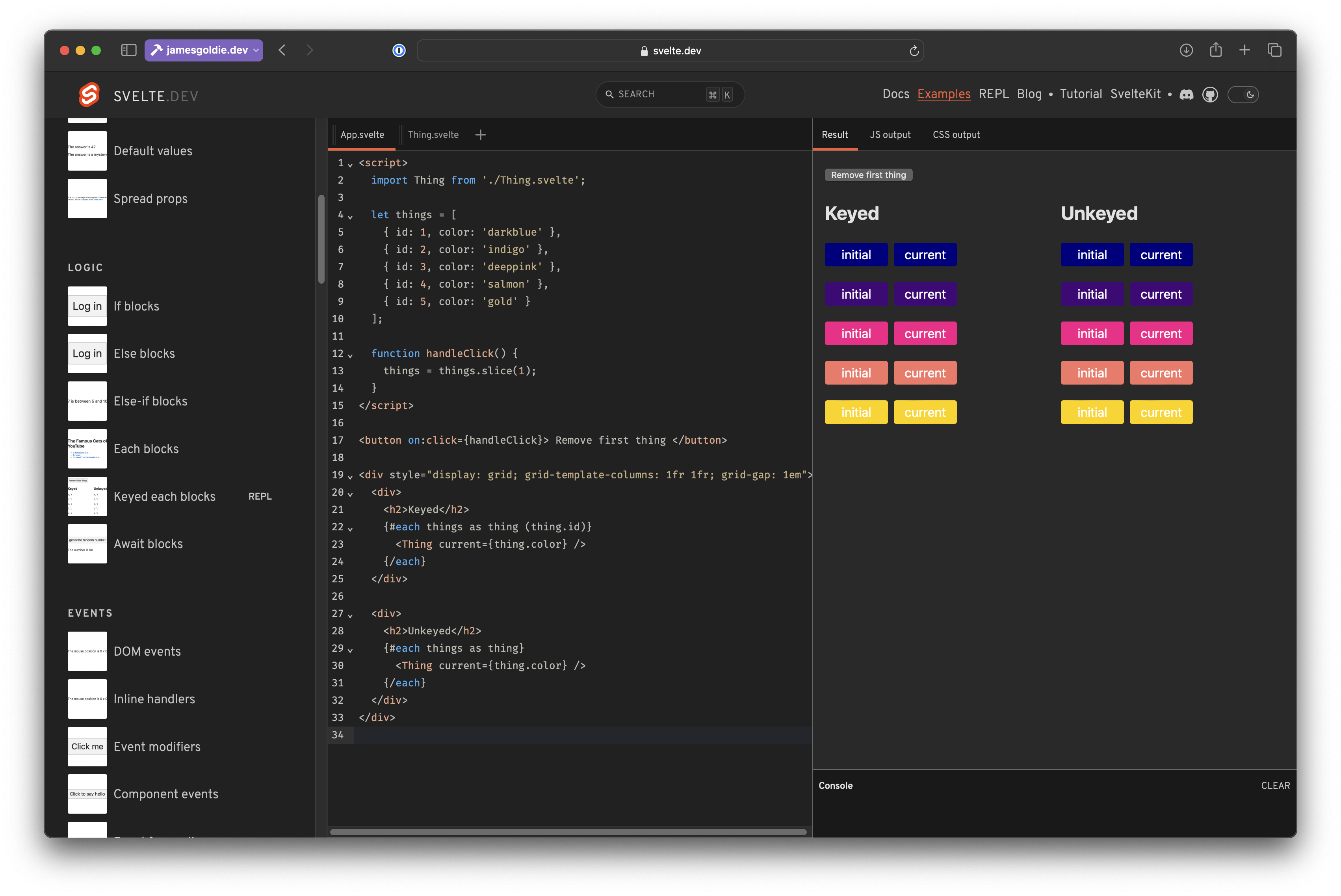Switch to the Thing.svelte tab
The height and width of the screenshot is (896, 1341).
433,134
